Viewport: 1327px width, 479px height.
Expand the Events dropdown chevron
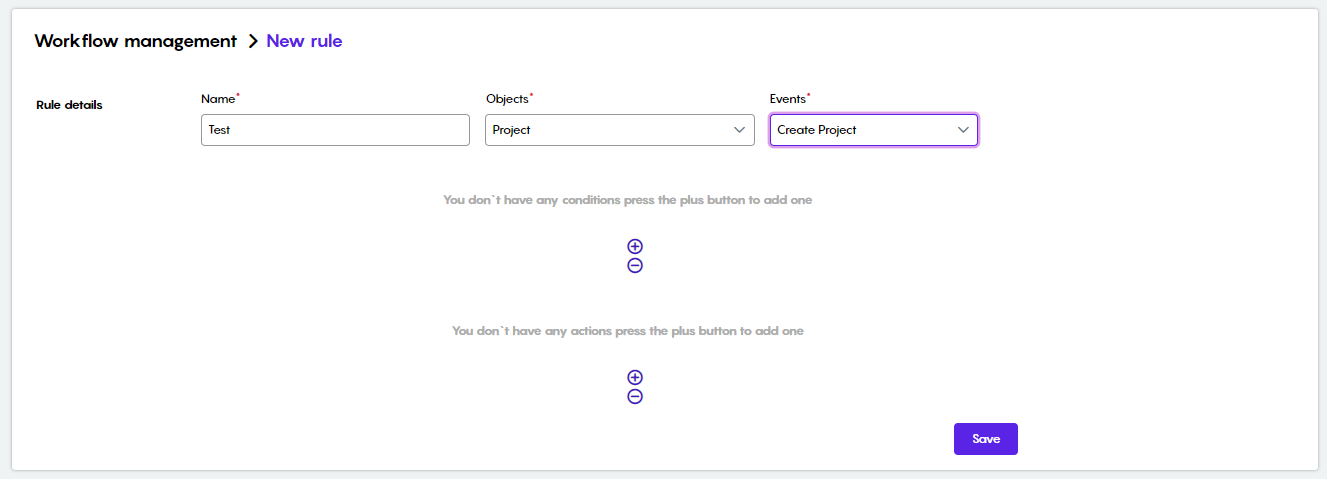coord(963,130)
